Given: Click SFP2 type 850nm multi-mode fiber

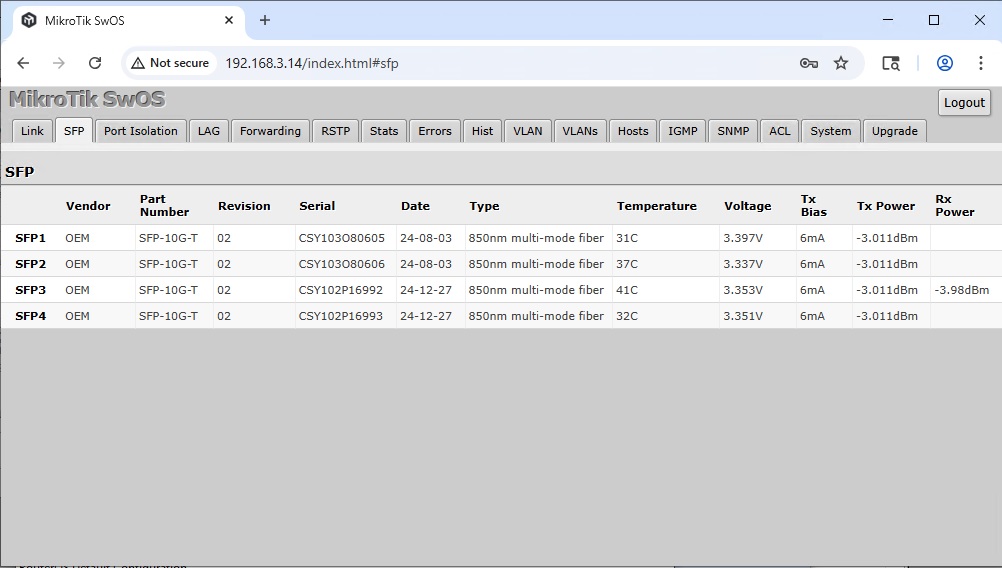Looking at the screenshot, I should coord(536,264).
